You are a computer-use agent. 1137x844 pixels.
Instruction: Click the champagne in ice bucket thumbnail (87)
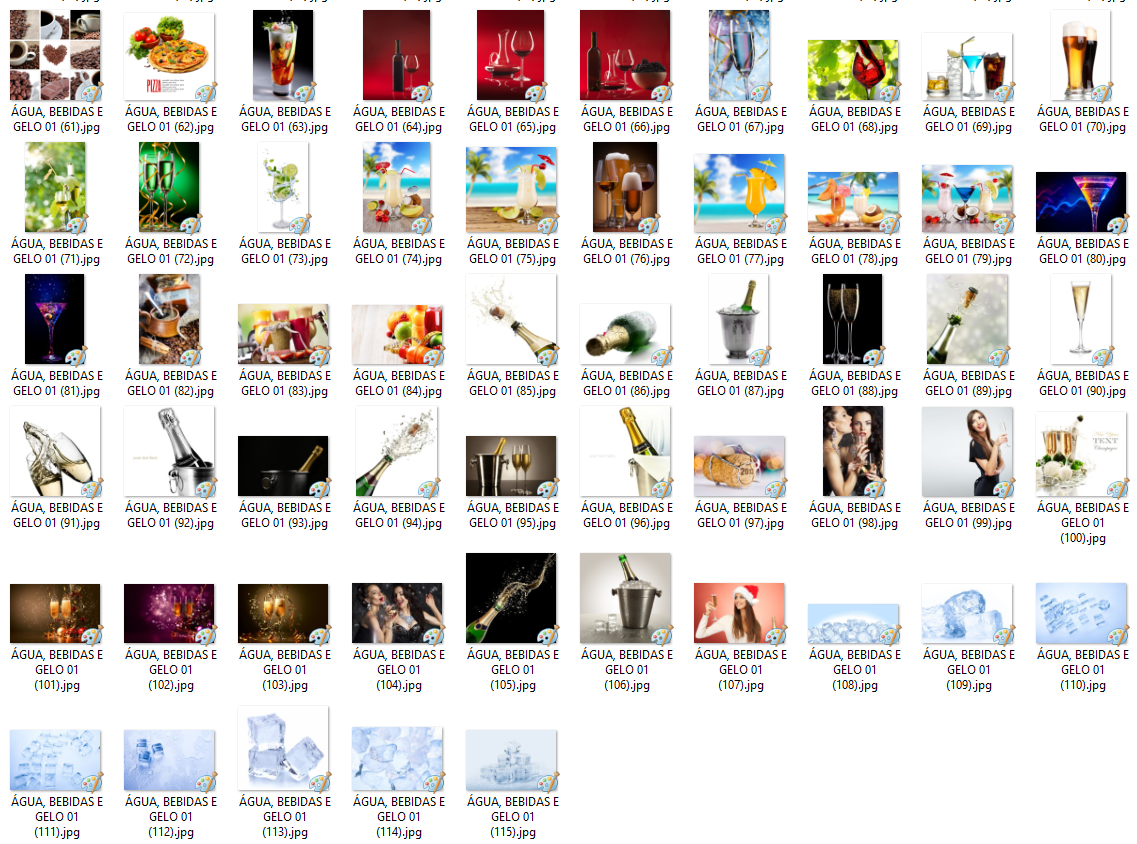pyautogui.click(x=740, y=320)
